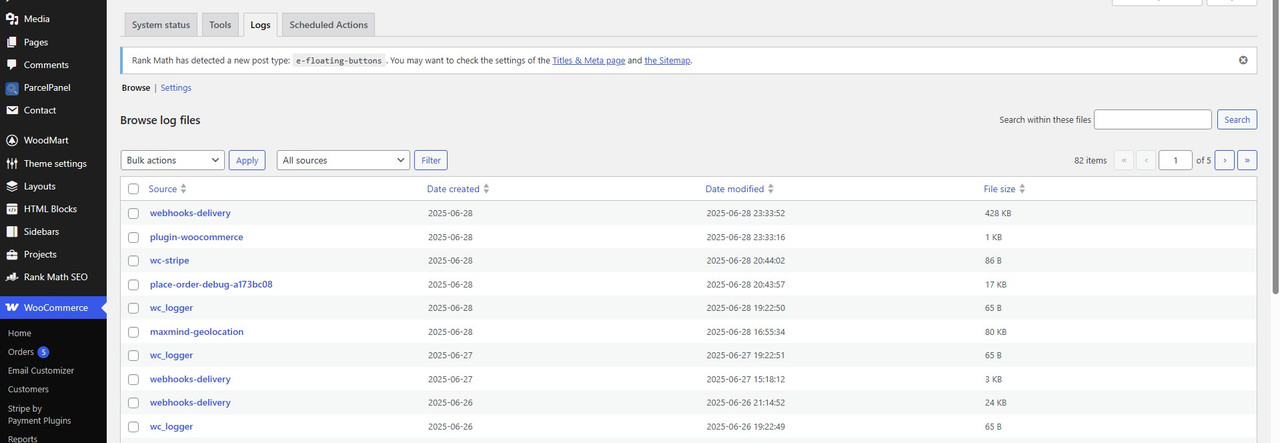1280x443 pixels.
Task: Sort by Source column arrows
Action: (x=183, y=189)
